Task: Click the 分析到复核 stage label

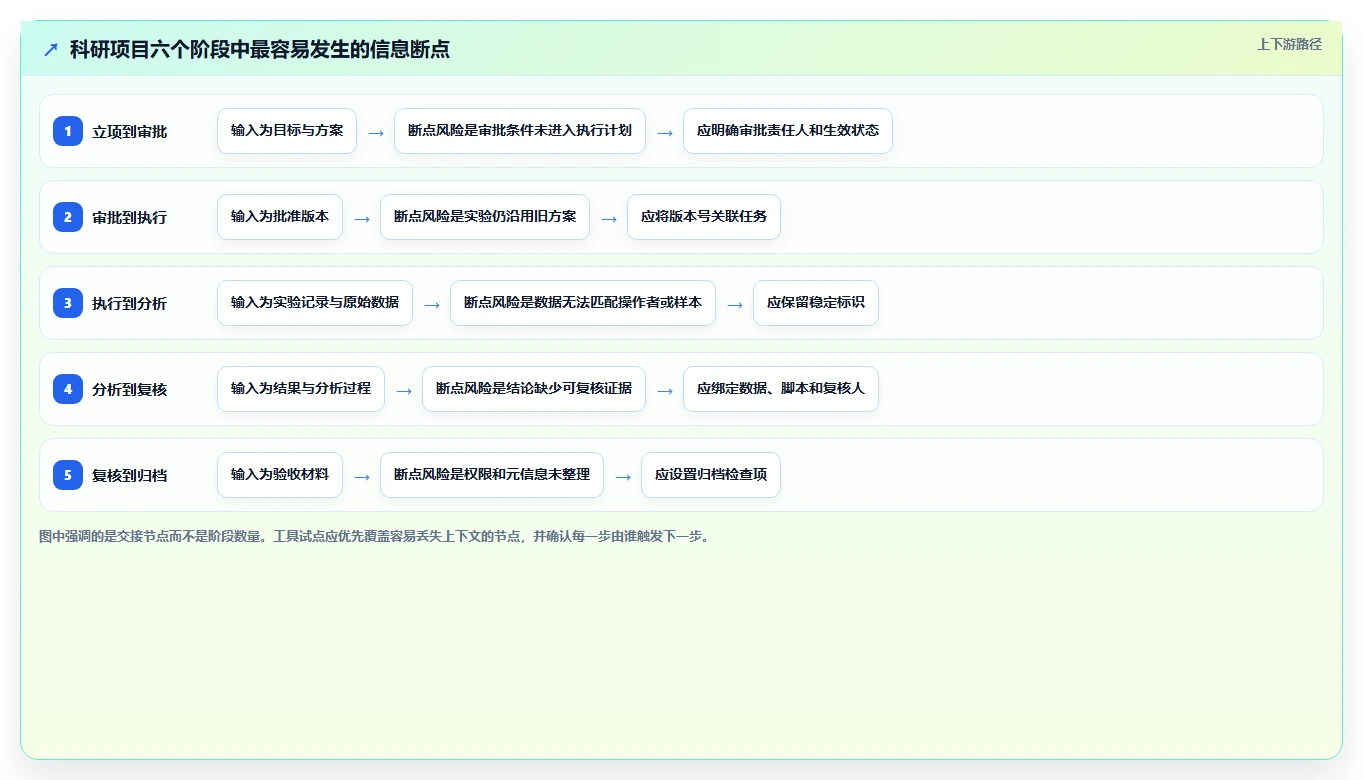Action: [130, 390]
